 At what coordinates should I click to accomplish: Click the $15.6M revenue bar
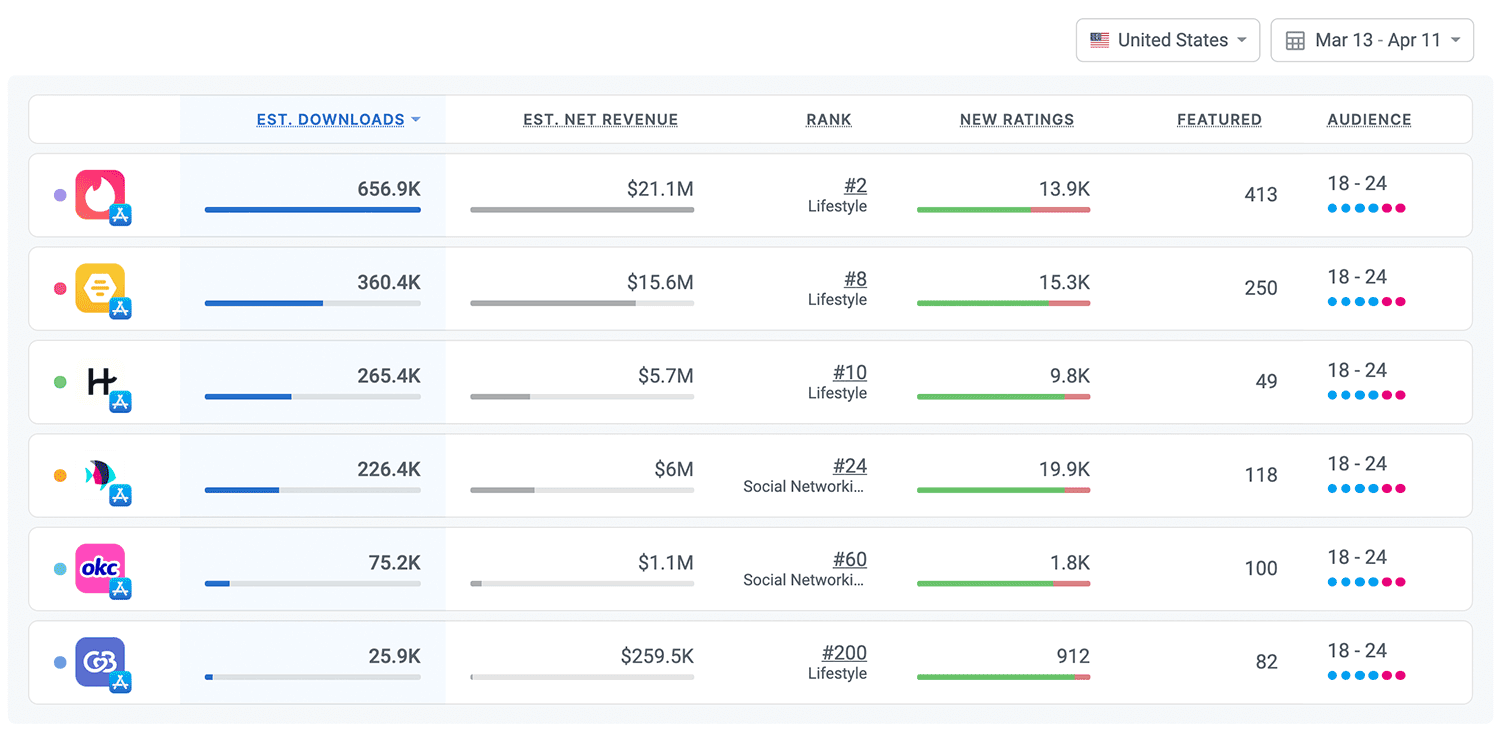point(582,303)
